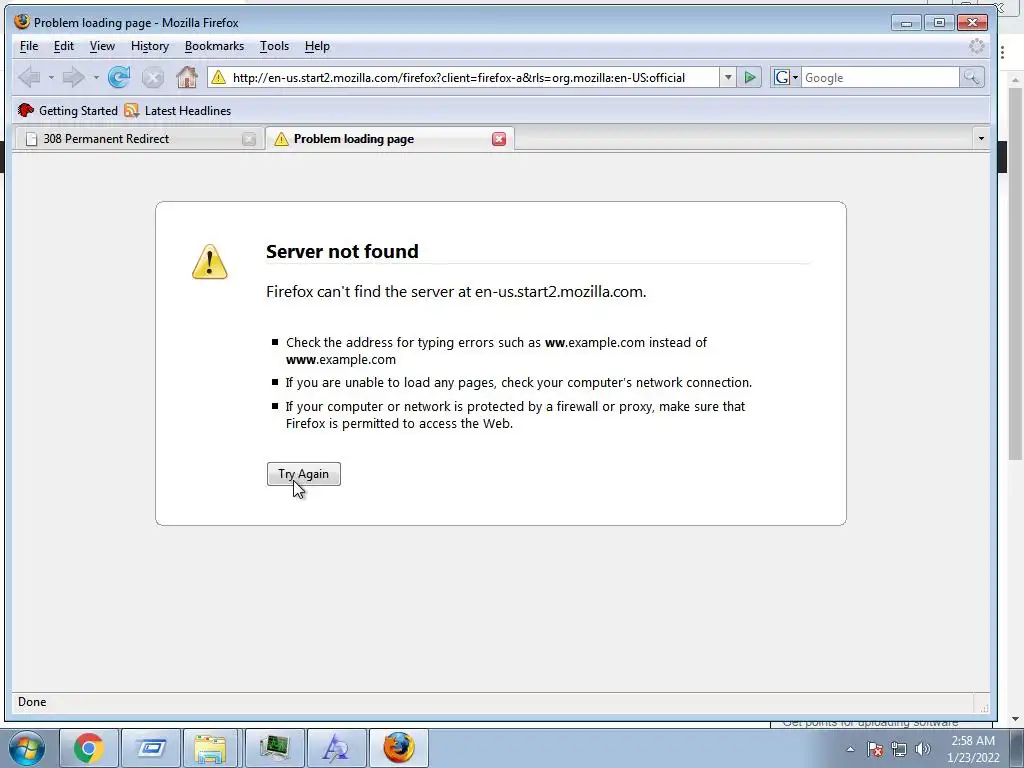The height and width of the screenshot is (768, 1024).
Task: Click the volume speaker tray icon
Action: [x=923, y=749]
